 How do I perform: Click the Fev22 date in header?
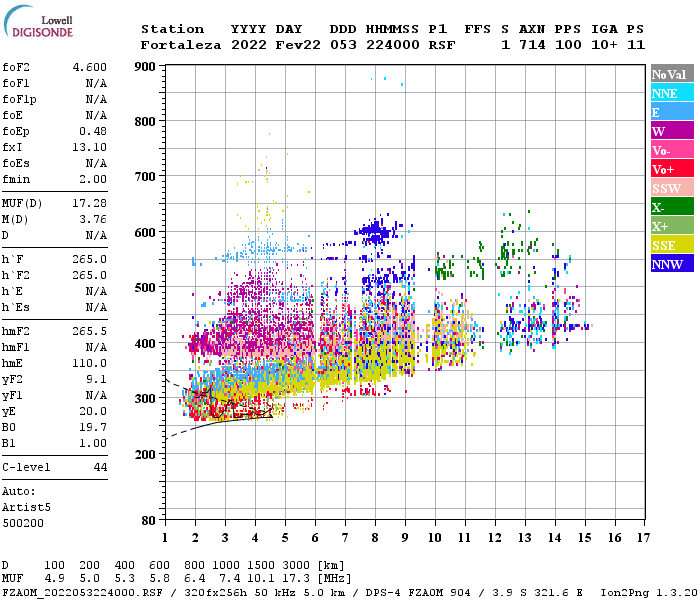298,46
